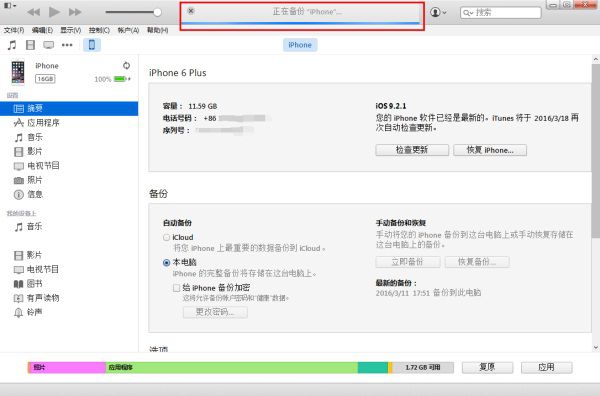Open the 帐户(A) menu
600x396 pixels.
tap(128, 30)
